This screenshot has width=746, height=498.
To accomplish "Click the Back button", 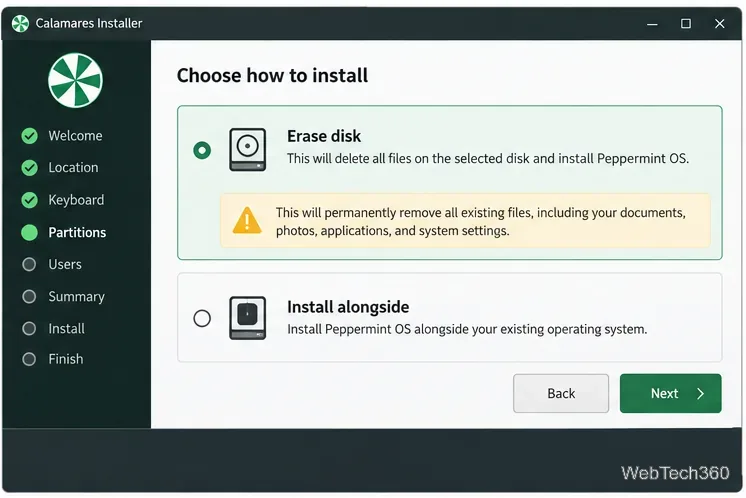I will pyautogui.click(x=561, y=393).
